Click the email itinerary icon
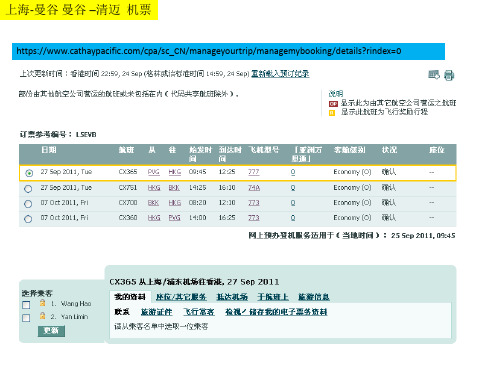This screenshot has height=375, width=500. tap(434, 75)
